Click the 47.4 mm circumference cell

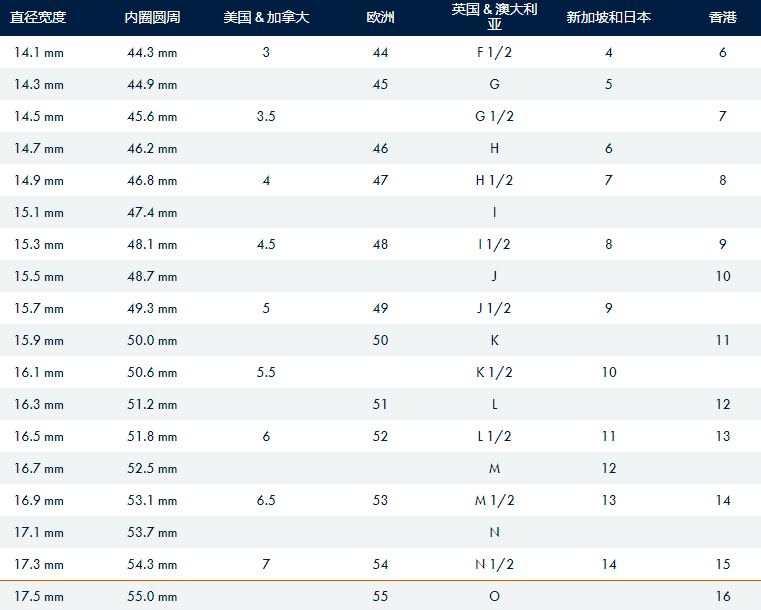[x=152, y=213]
